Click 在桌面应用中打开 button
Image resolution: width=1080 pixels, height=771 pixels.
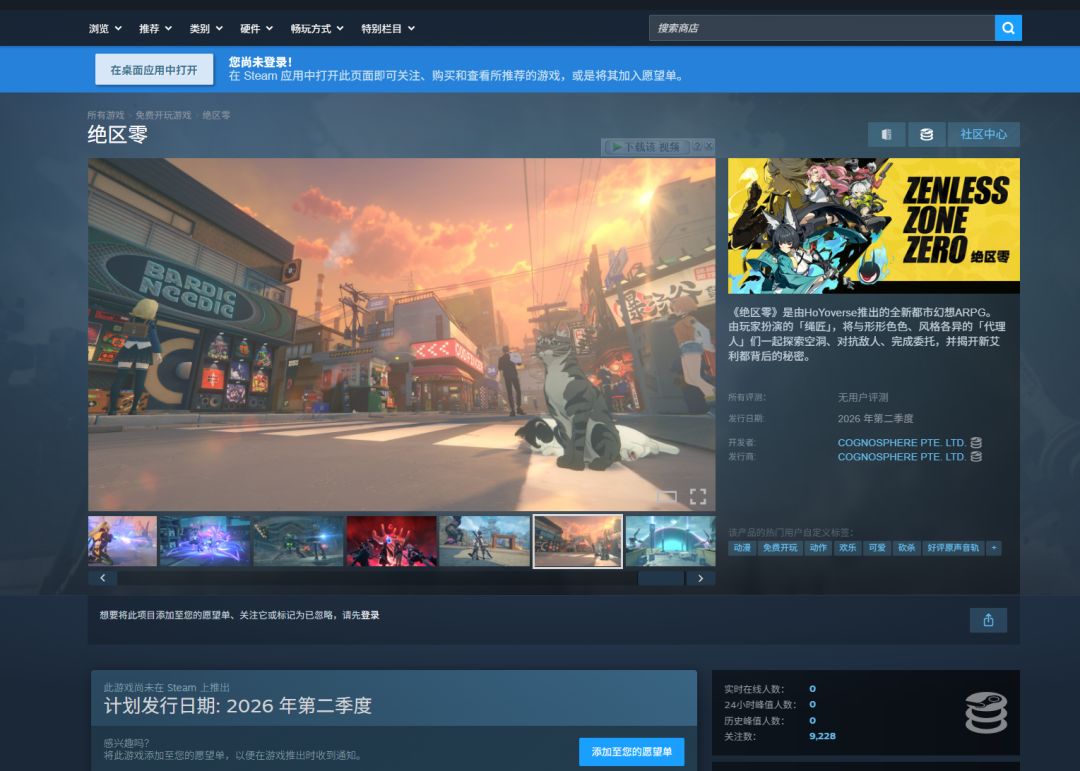pos(154,70)
